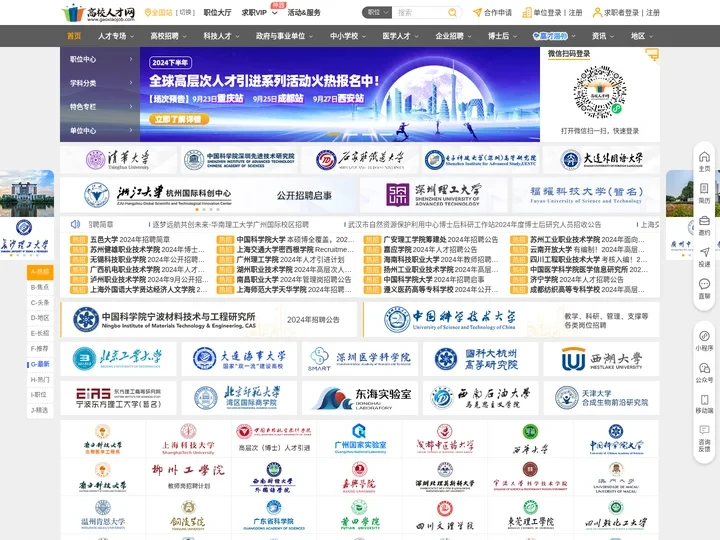Open the 深圳理工大学 banner
Image resolution: width=720 pixels, height=540 pixels.
[x=433, y=195]
